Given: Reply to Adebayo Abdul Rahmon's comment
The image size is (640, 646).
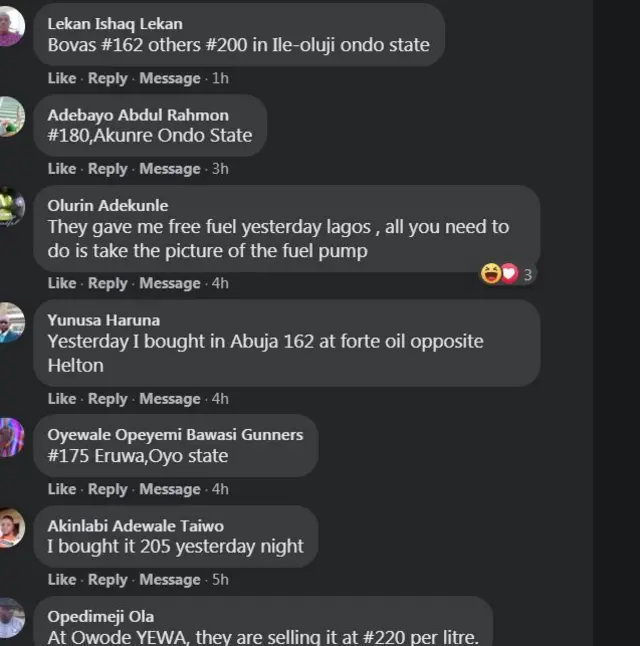Looking at the screenshot, I should tap(108, 169).
